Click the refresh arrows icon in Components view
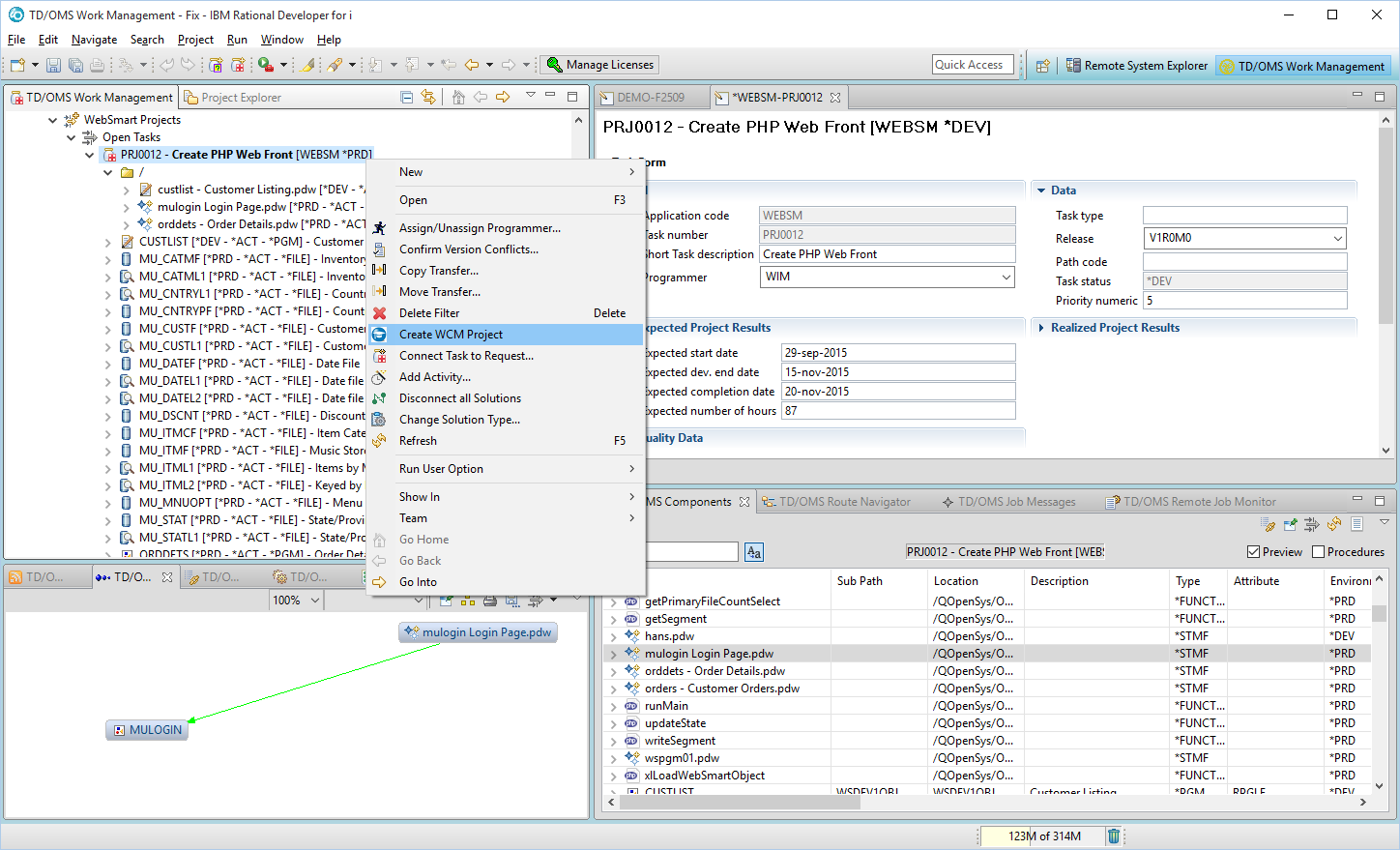The height and width of the screenshot is (850, 1400). tap(1334, 524)
